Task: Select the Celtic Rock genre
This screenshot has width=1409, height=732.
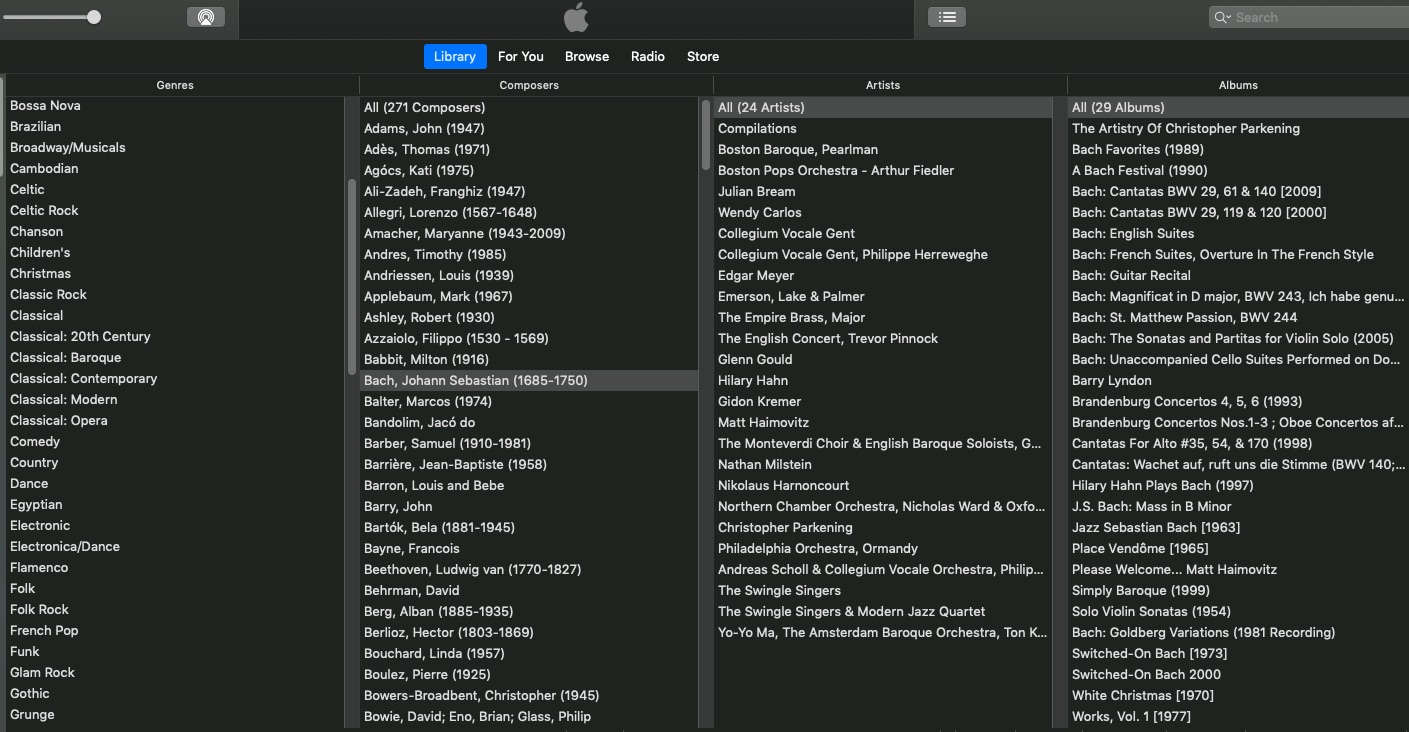Action: (44, 210)
